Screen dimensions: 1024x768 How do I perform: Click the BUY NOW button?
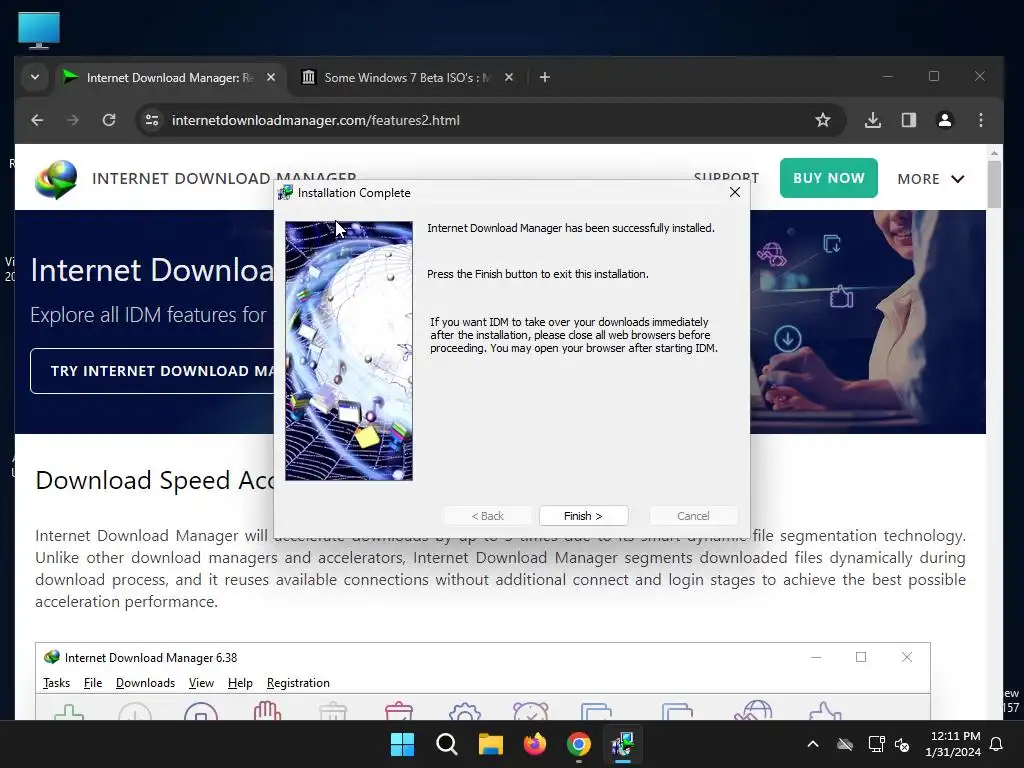pos(828,178)
